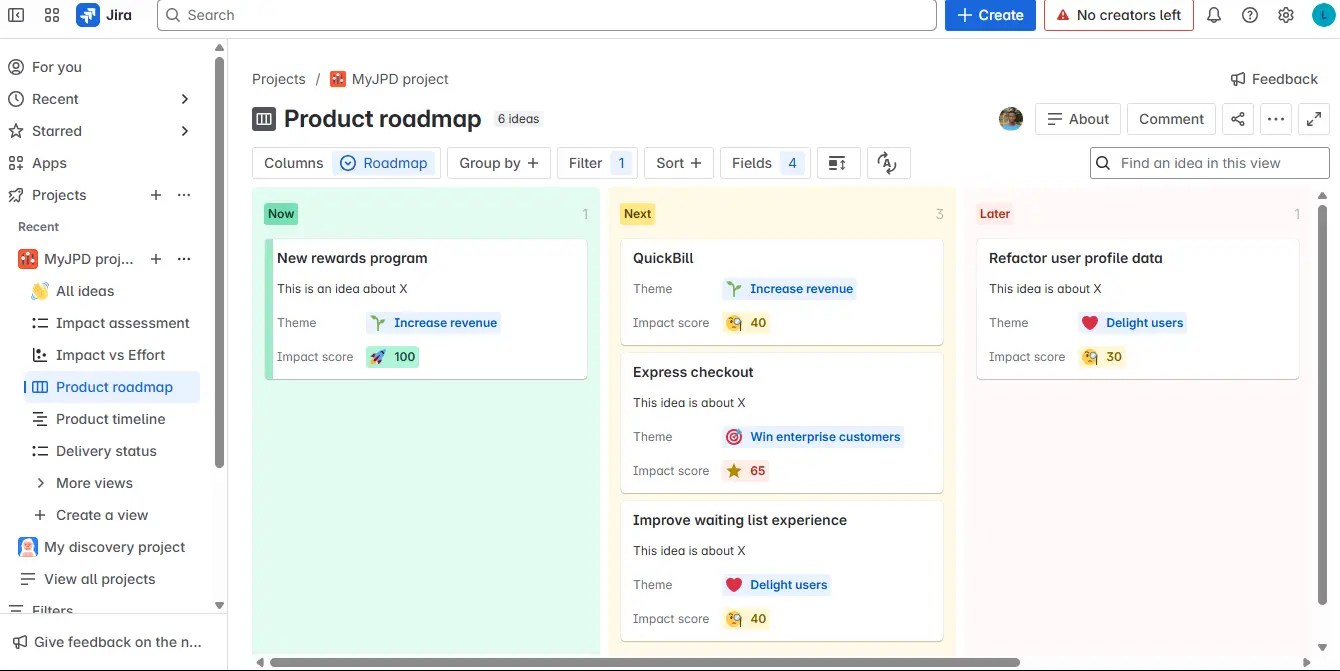Open Jira settings gear
Image resolution: width=1340 pixels, height=671 pixels.
1286,15
